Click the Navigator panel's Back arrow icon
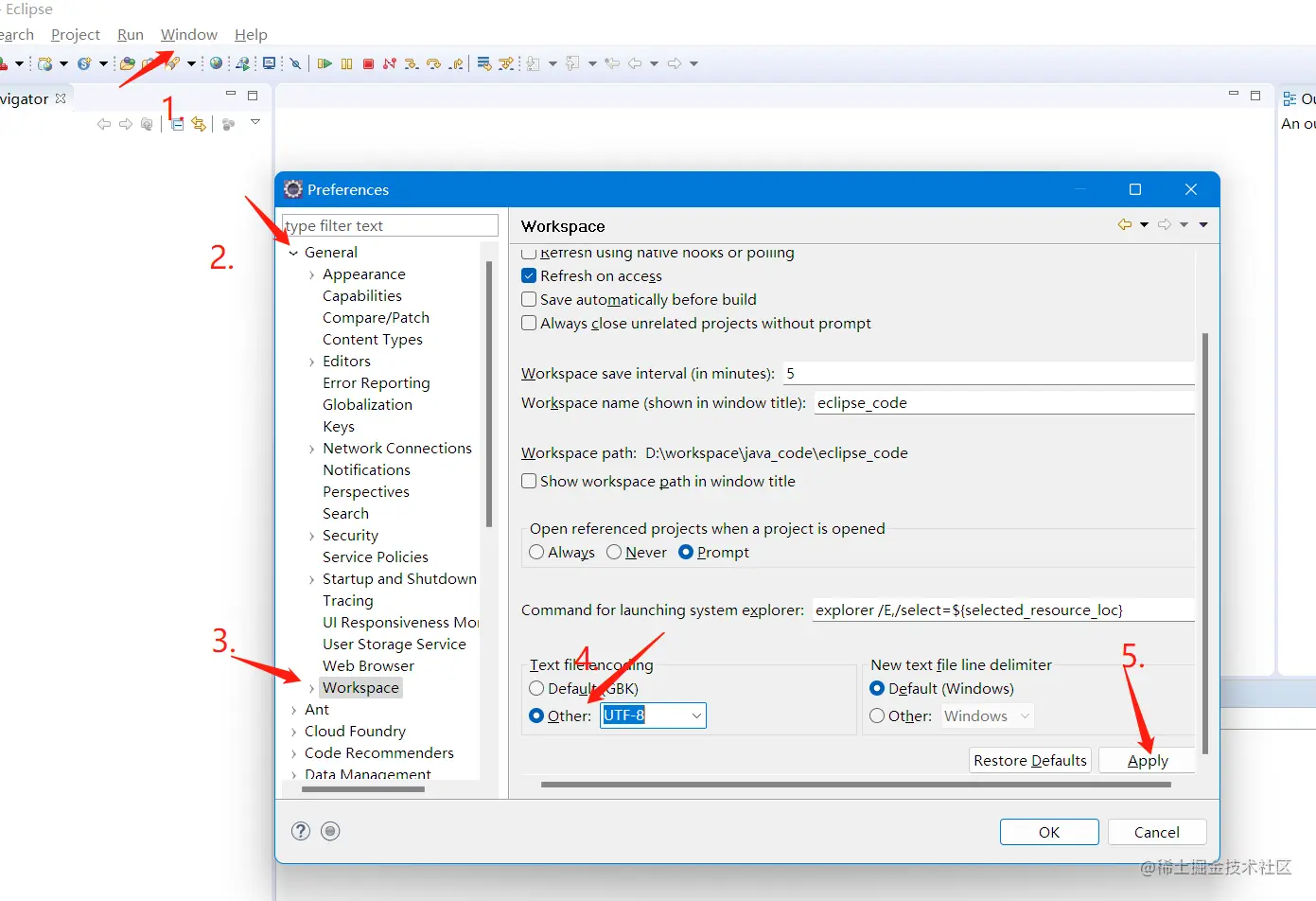1316x901 pixels. [x=104, y=124]
